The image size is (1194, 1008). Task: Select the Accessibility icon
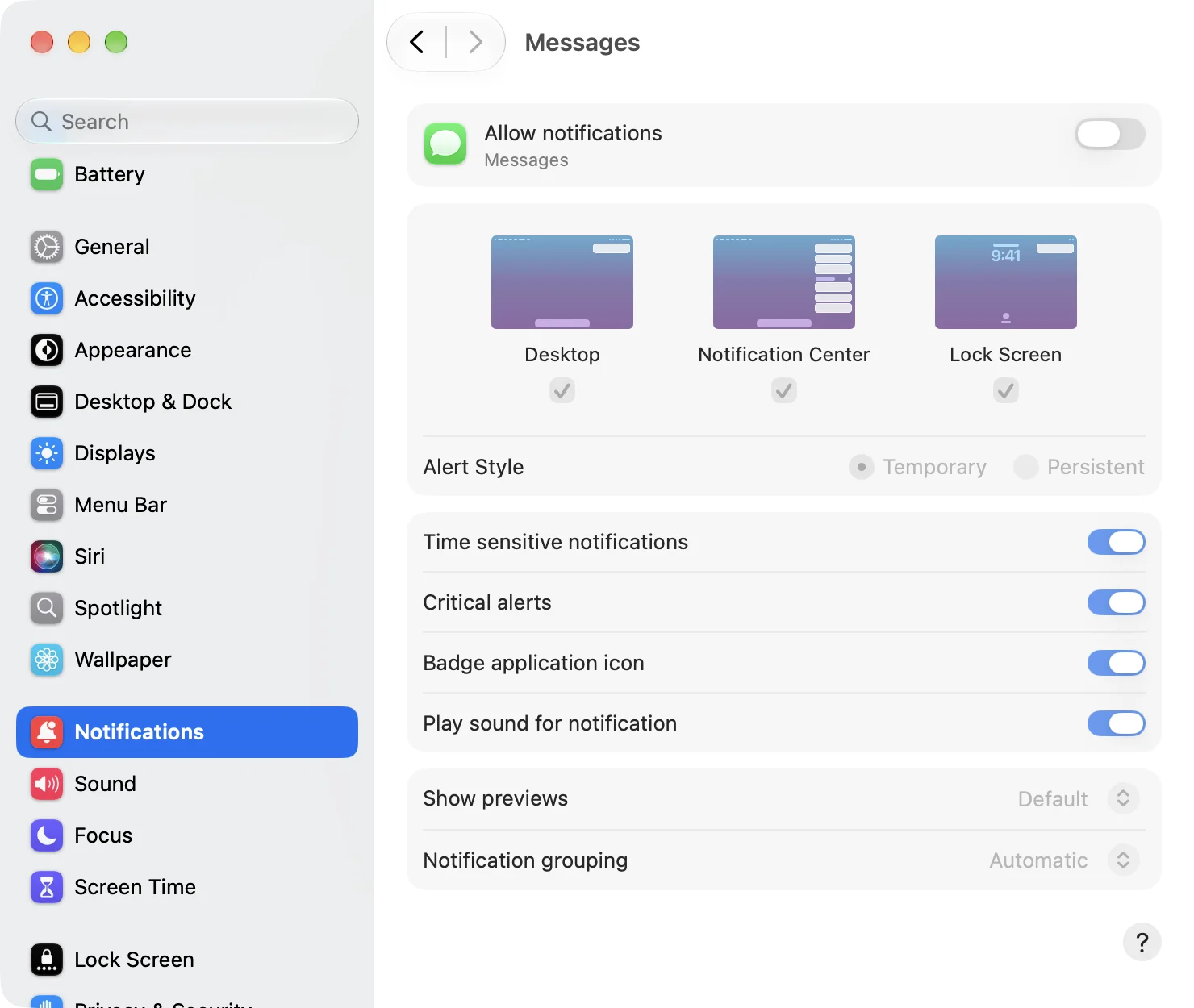pos(47,298)
